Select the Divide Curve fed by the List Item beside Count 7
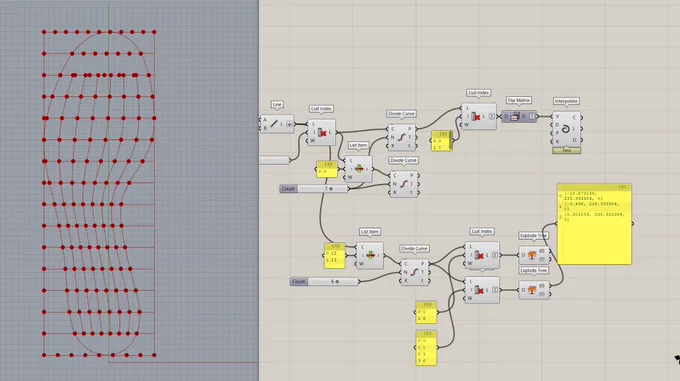 [x=404, y=184]
